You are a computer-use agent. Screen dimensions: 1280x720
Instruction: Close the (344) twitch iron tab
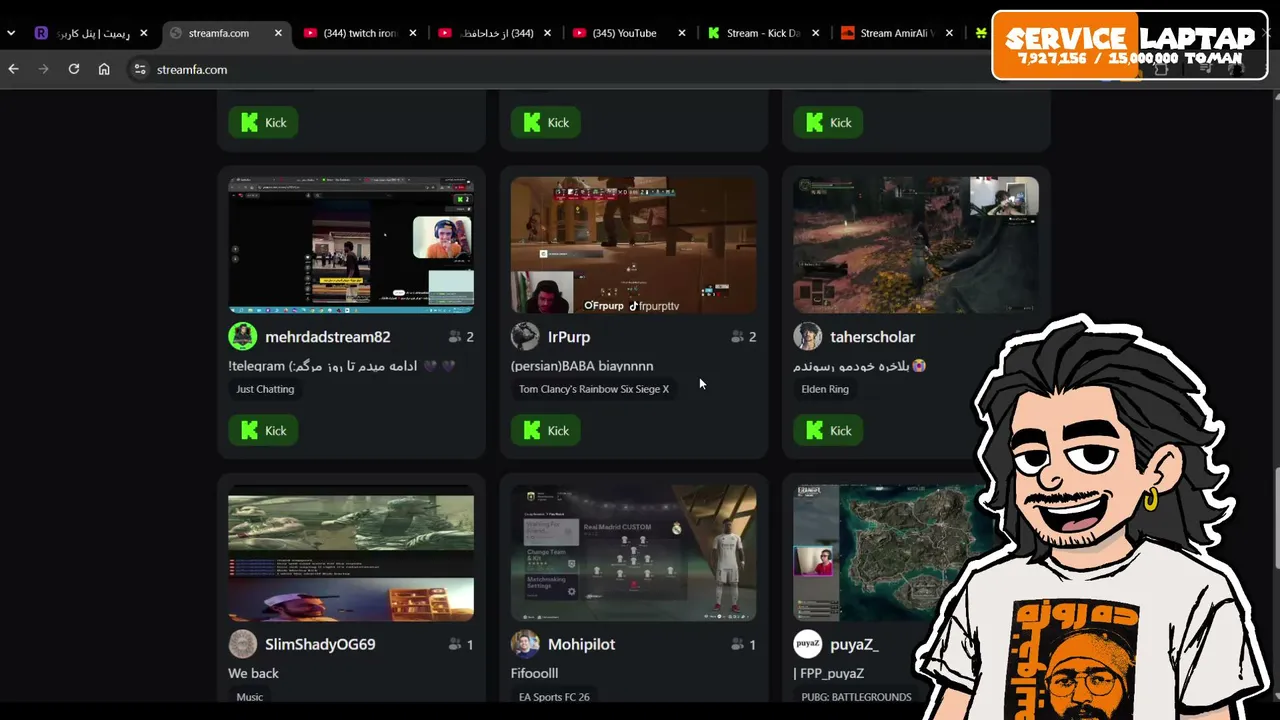[413, 33]
